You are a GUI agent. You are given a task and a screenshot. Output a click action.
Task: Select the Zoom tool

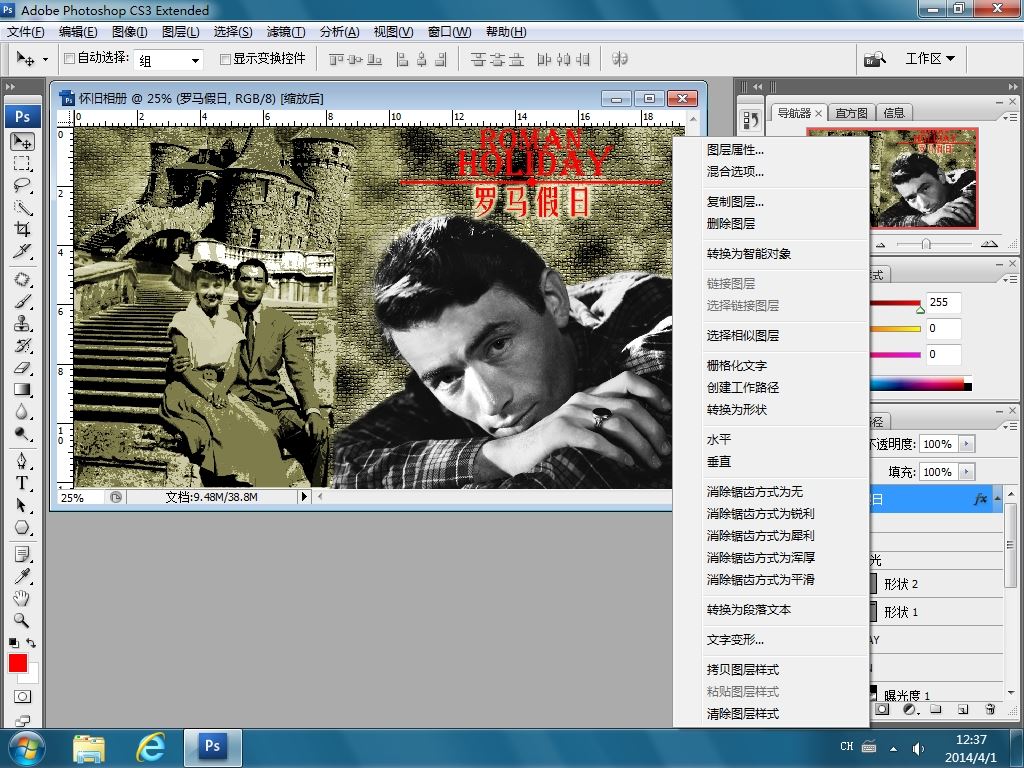22,620
